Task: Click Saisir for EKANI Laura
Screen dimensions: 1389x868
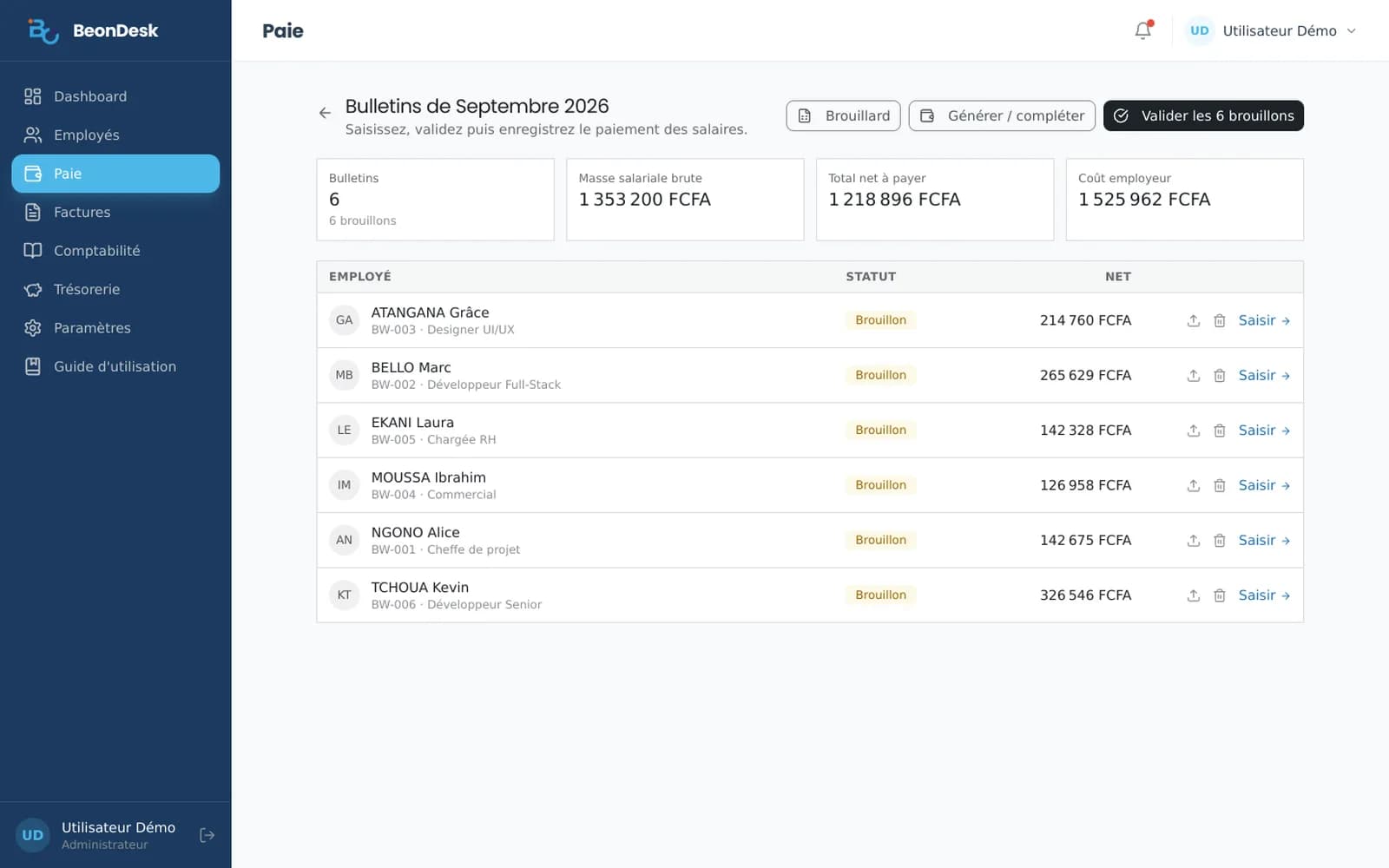Action: pyautogui.click(x=1264, y=431)
